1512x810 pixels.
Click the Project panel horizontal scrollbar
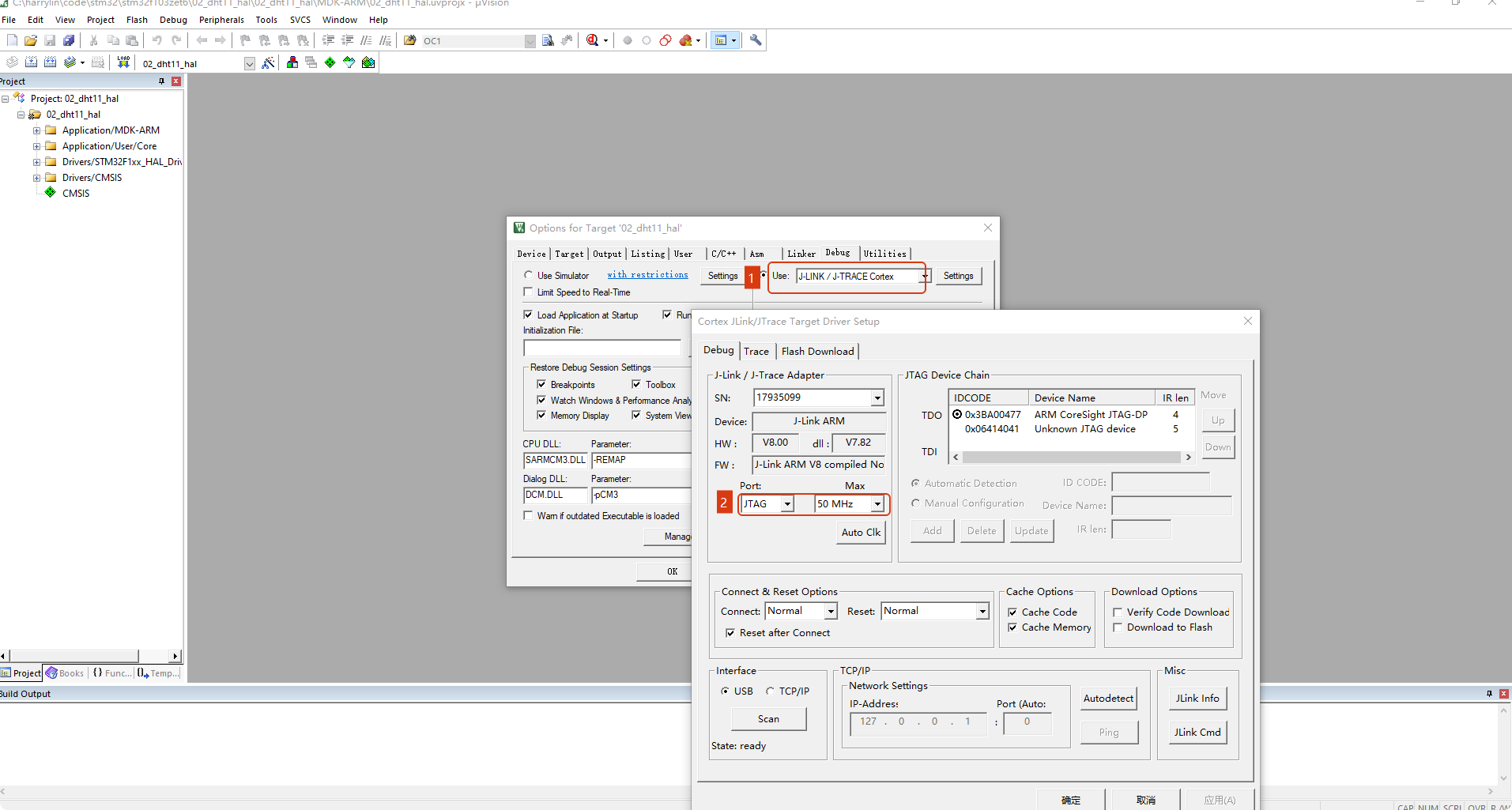click(x=90, y=656)
